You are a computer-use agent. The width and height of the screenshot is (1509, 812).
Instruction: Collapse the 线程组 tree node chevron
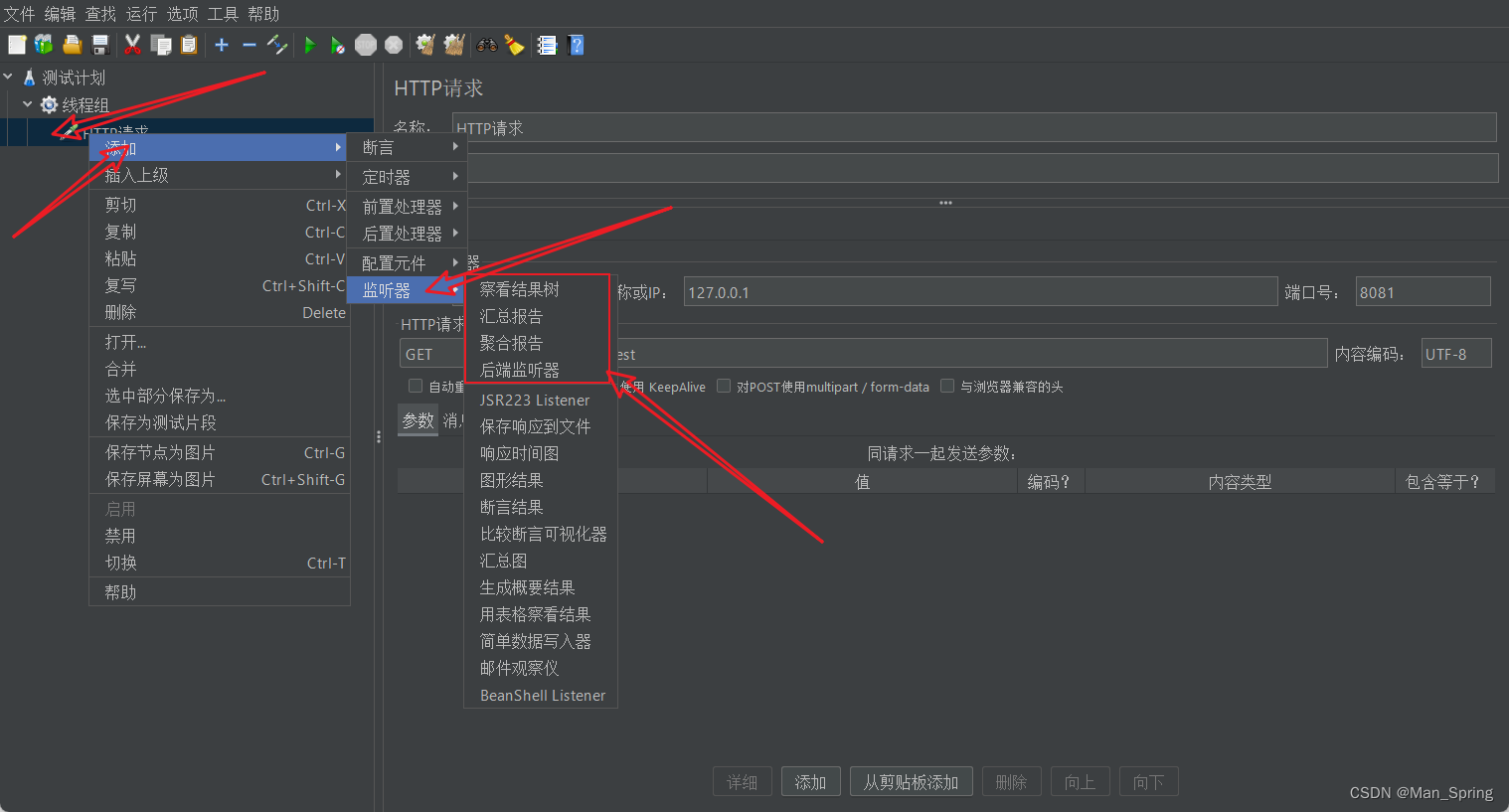pyautogui.click(x=27, y=104)
